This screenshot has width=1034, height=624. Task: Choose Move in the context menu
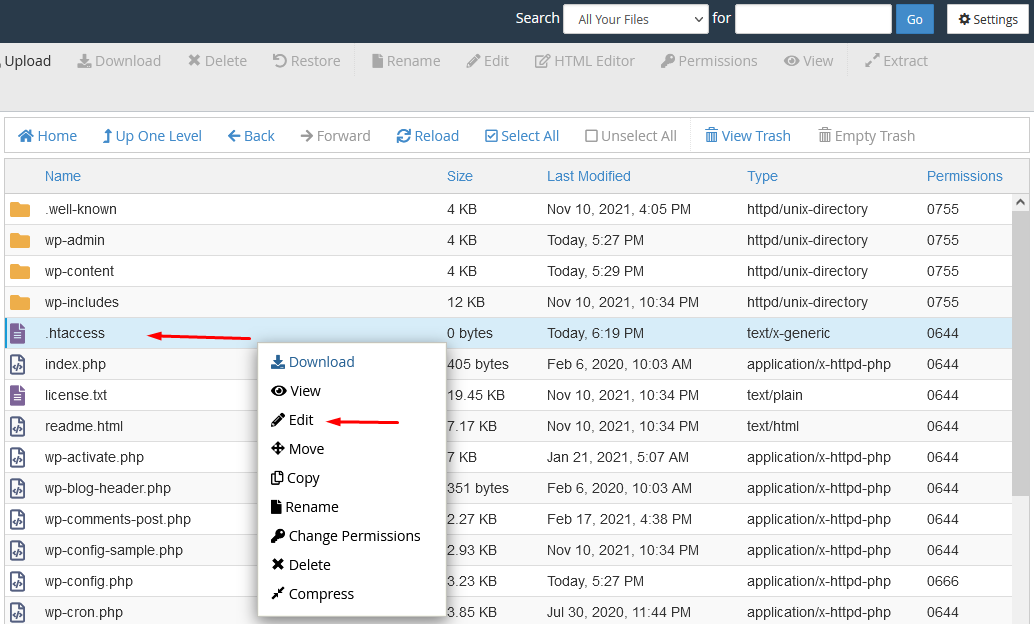297,449
